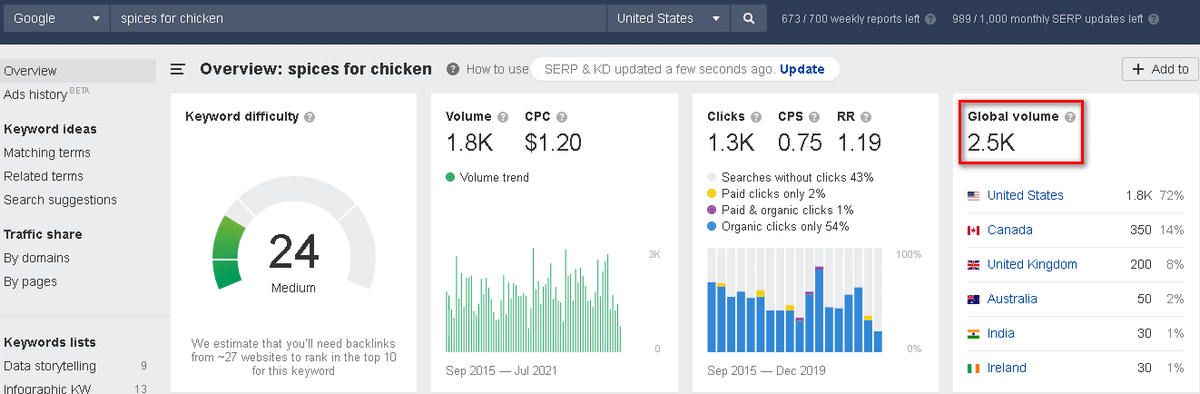This screenshot has width=1200, height=394.
Task: Click help icon beside Global volume
Action: click(x=1070, y=117)
